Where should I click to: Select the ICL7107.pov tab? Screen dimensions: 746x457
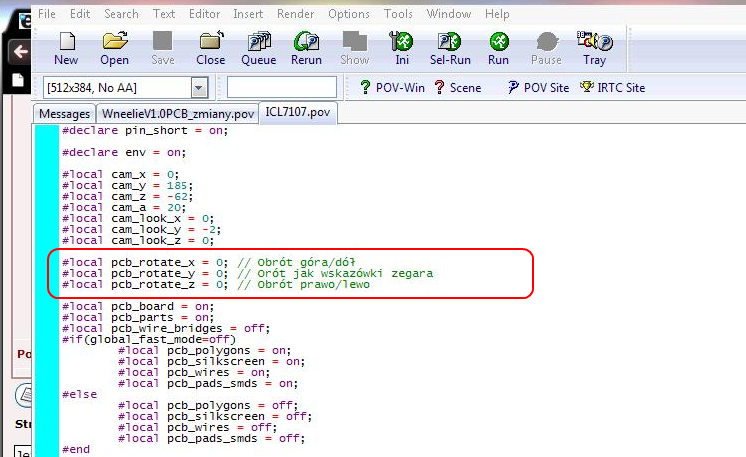coord(298,112)
